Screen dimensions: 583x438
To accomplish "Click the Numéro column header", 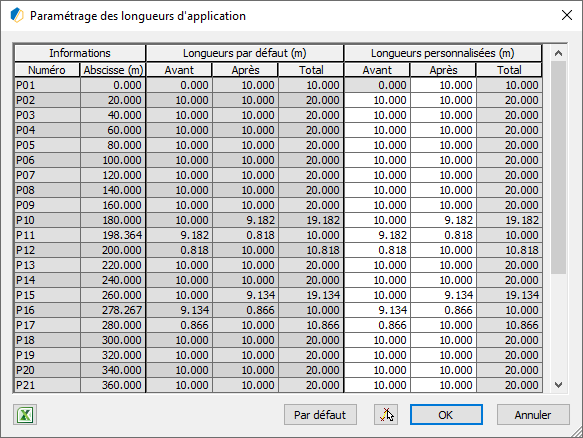I will tap(47, 70).
